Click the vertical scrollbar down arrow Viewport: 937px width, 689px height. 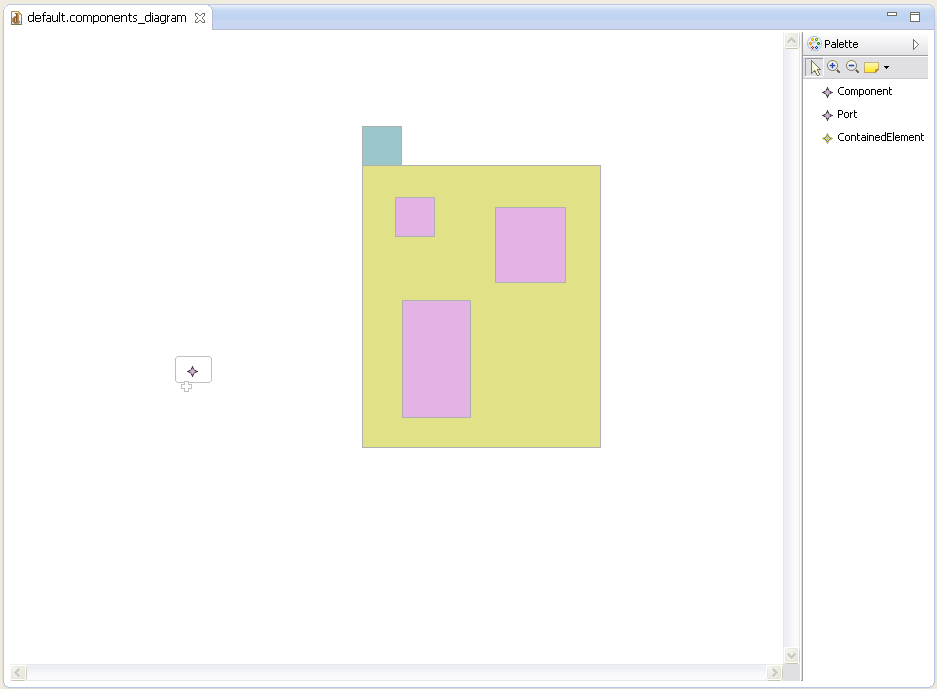(791, 656)
